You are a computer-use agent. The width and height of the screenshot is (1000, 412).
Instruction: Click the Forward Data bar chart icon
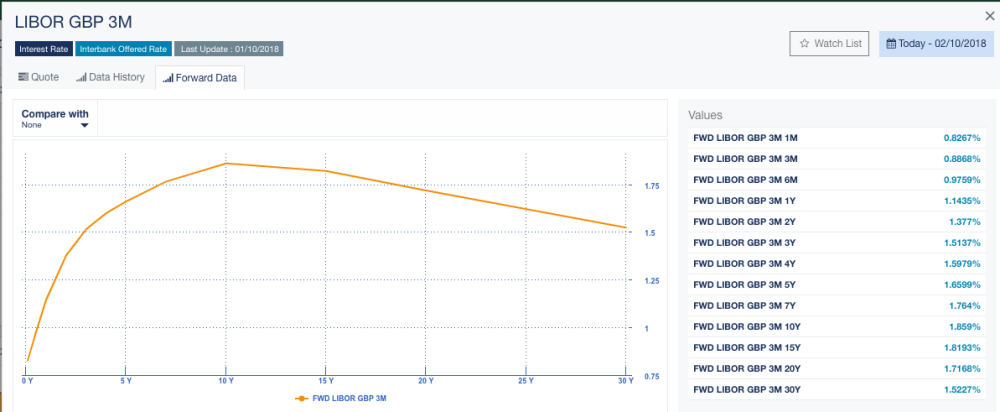[x=168, y=78]
